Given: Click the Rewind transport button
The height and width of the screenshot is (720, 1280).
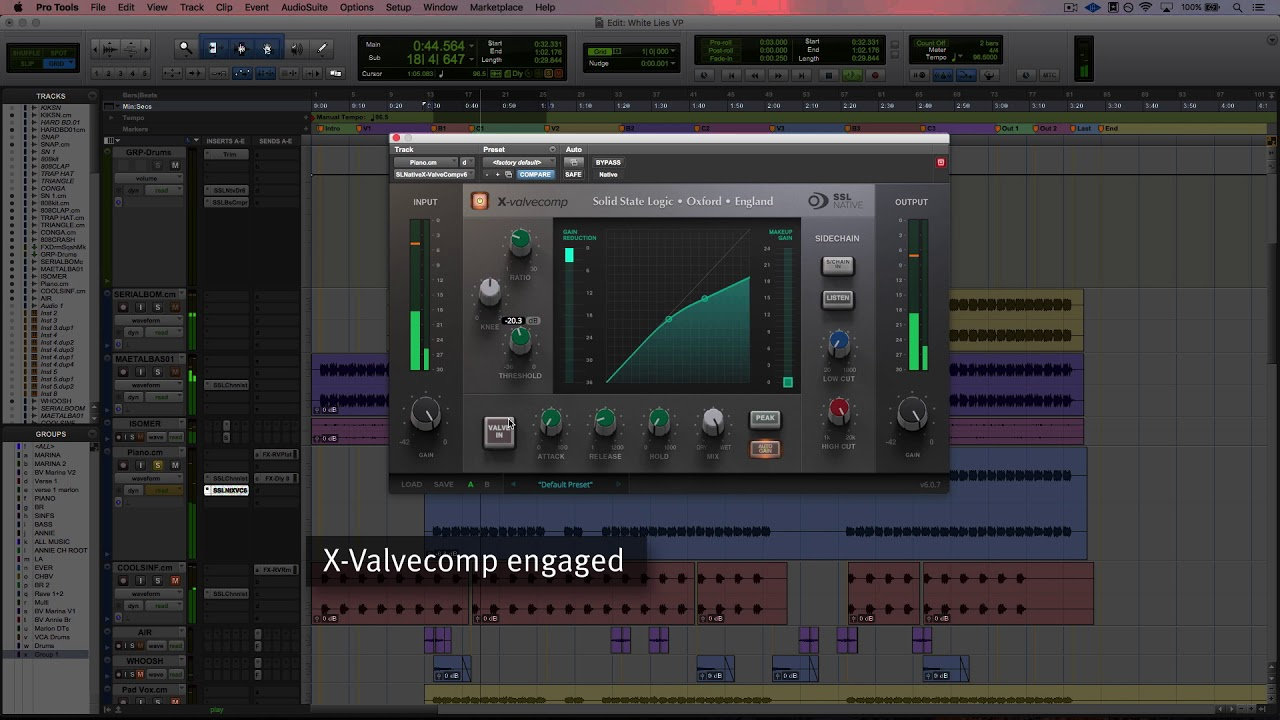Looking at the screenshot, I should click(755, 75).
